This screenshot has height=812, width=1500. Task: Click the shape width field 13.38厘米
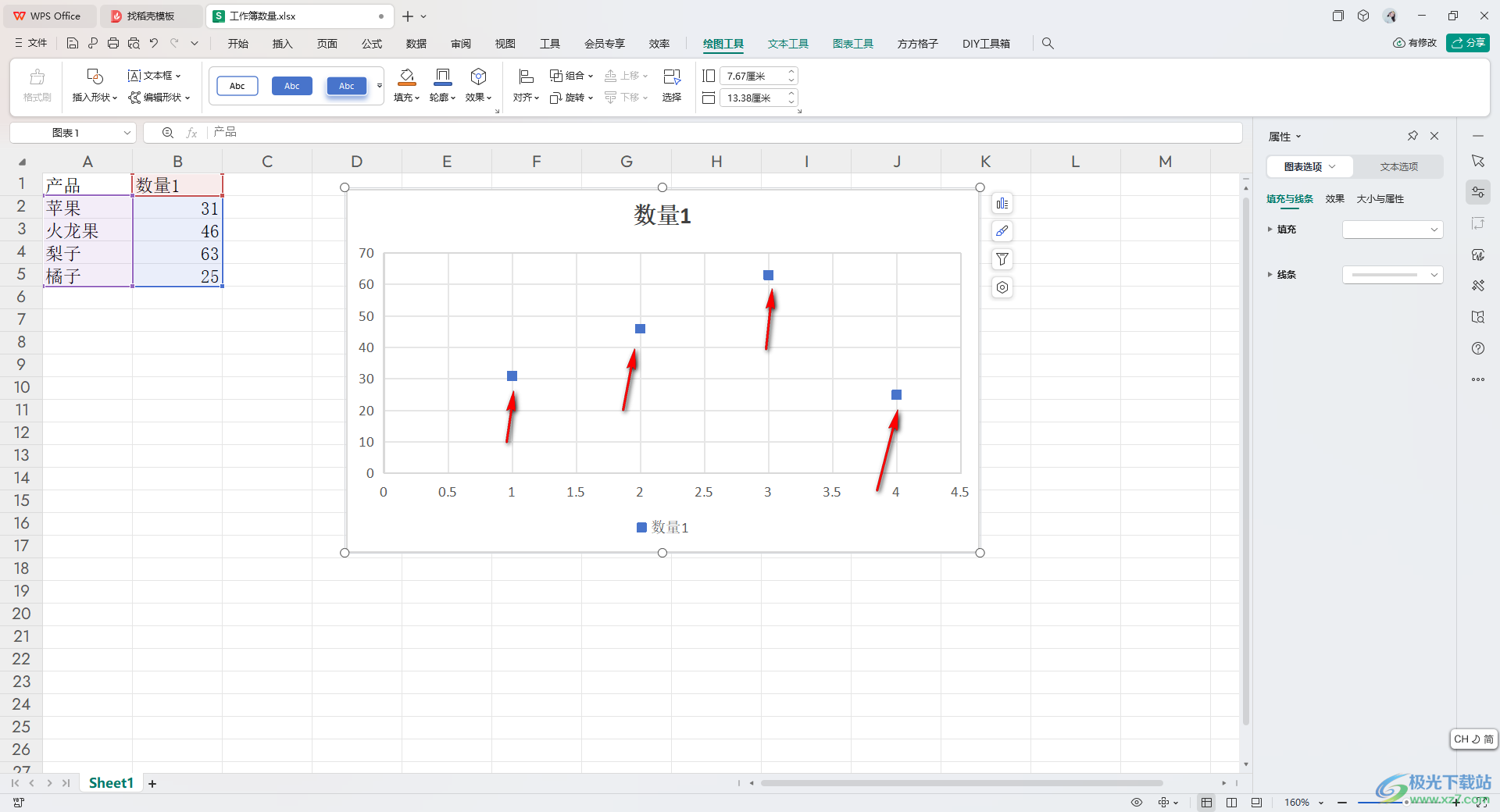(752, 98)
